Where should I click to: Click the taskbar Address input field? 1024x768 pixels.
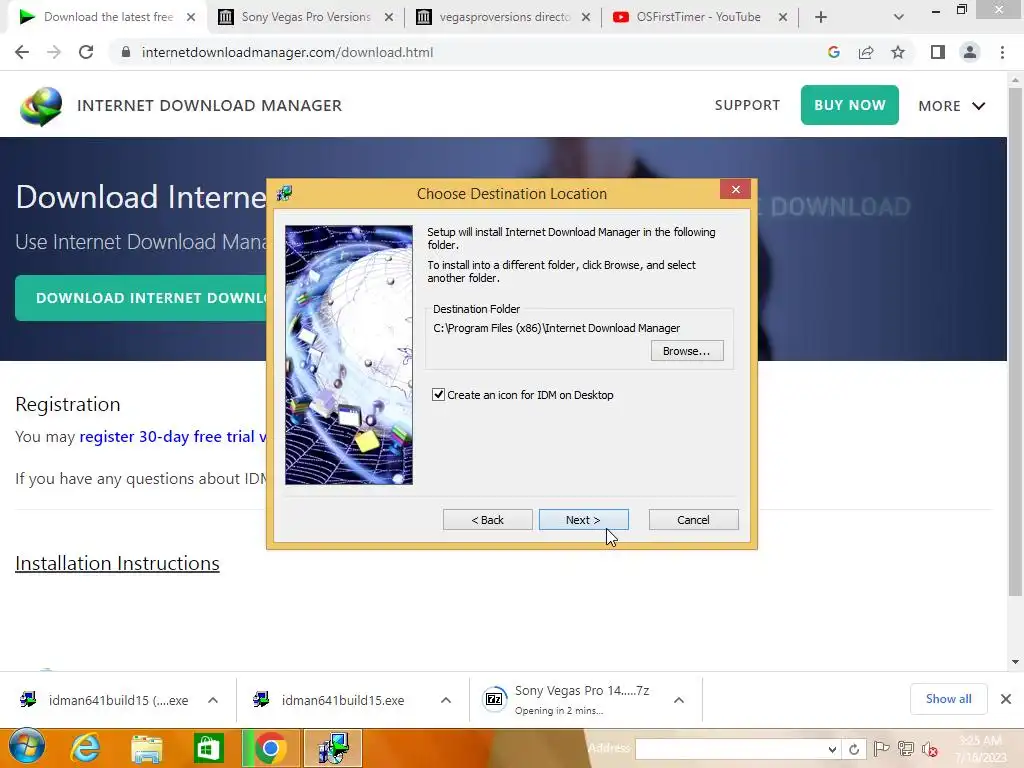click(731, 749)
